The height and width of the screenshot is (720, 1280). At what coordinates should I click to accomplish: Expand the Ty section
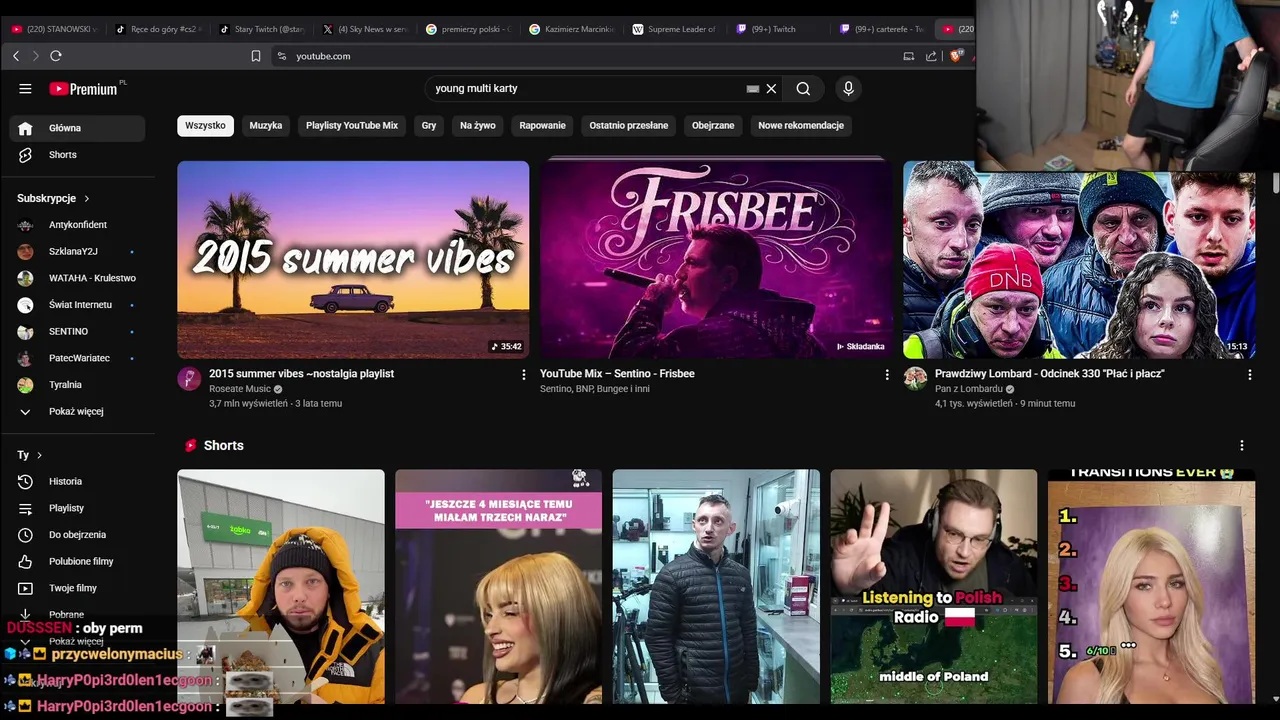click(x=30, y=455)
